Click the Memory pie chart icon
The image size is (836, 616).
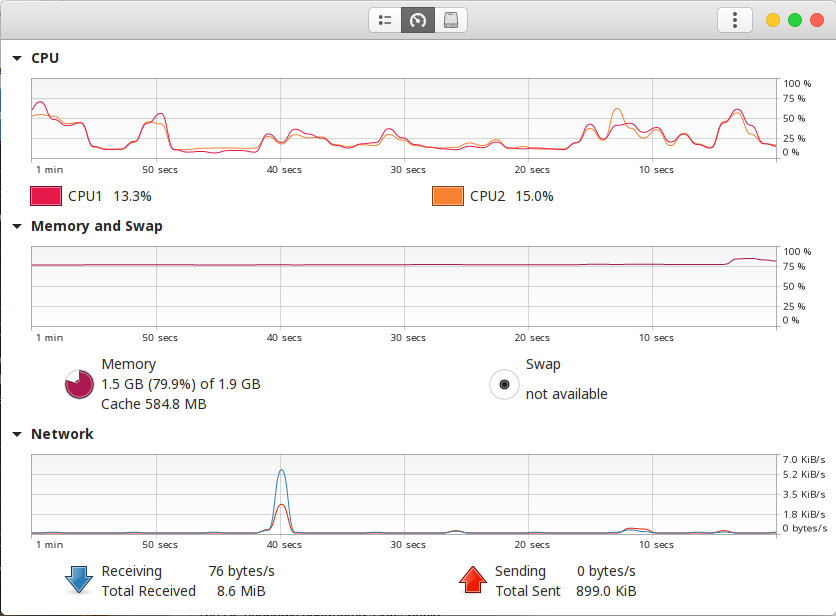(x=80, y=384)
